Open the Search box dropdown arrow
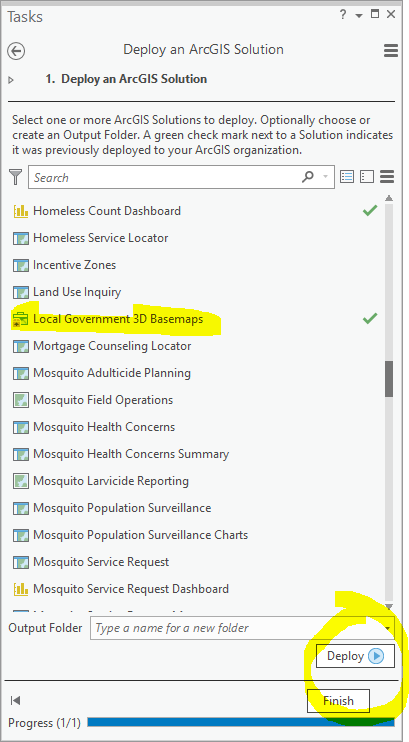The image size is (409, 742). click(326, 177)
